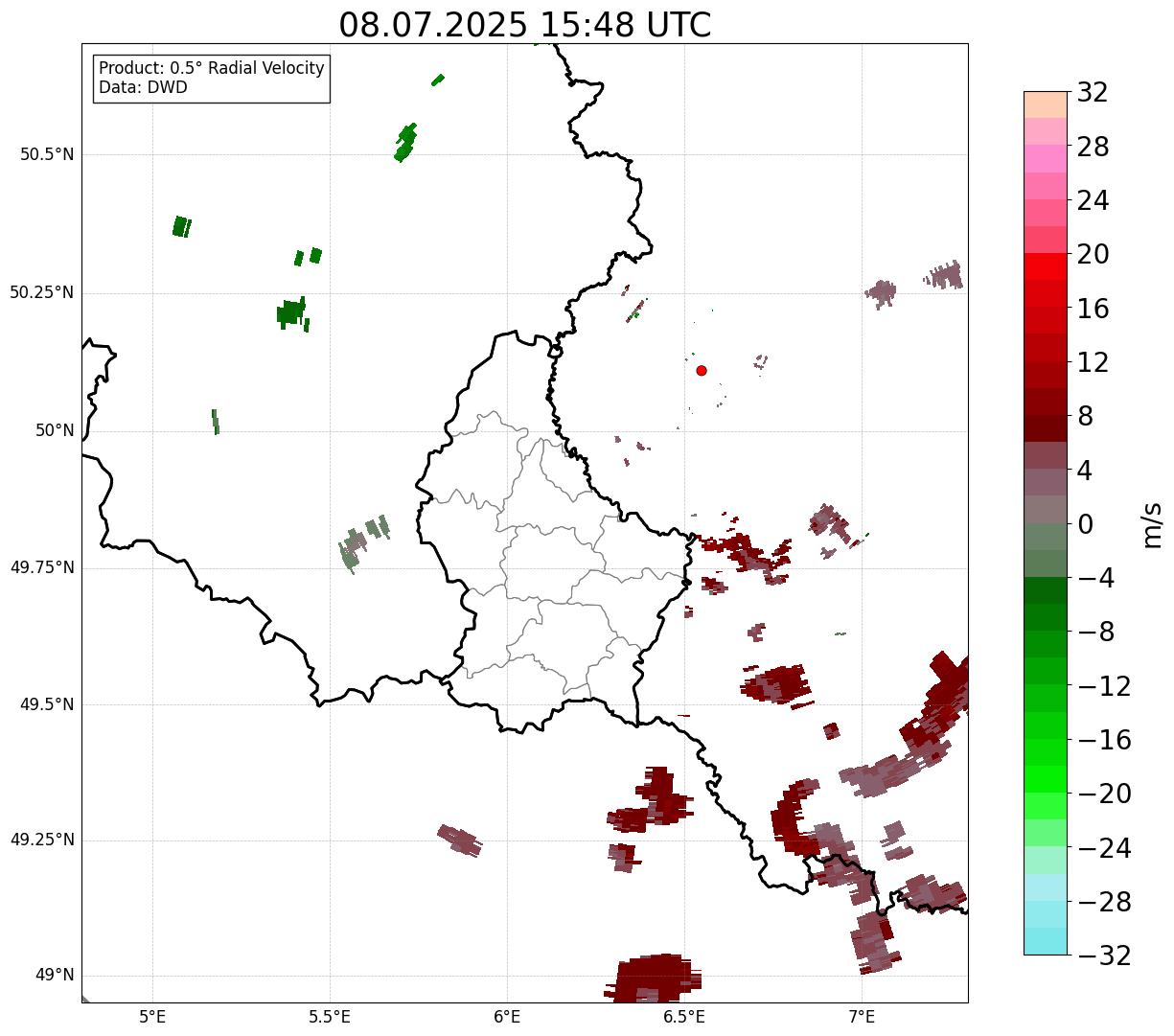Pick the cyan bottom segment of the colorbar
This screenshot has height=1036, width=1174.
click(1046, 941)
